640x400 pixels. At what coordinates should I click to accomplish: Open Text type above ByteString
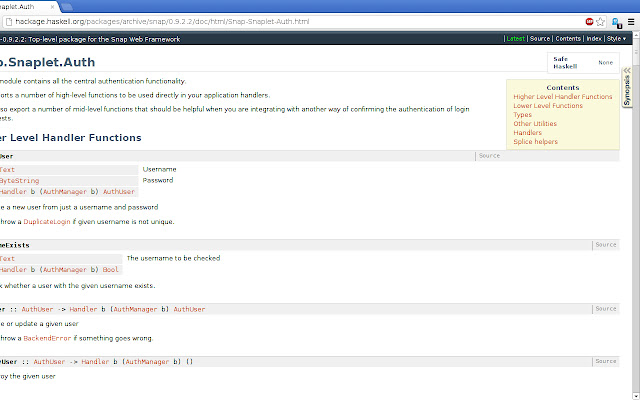click(x=7, y=170)
